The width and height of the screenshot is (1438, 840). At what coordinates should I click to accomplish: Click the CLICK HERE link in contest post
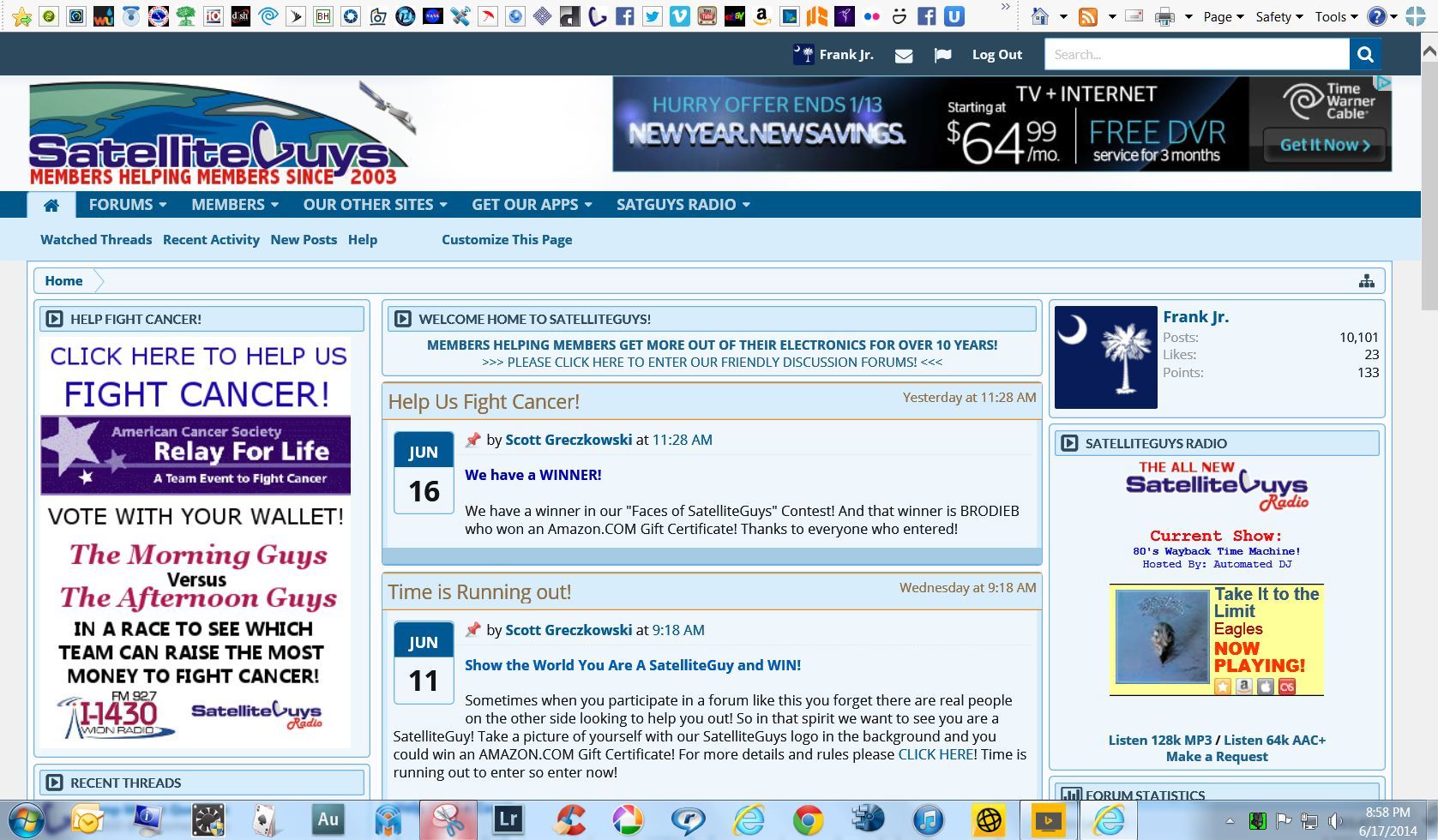936,754
